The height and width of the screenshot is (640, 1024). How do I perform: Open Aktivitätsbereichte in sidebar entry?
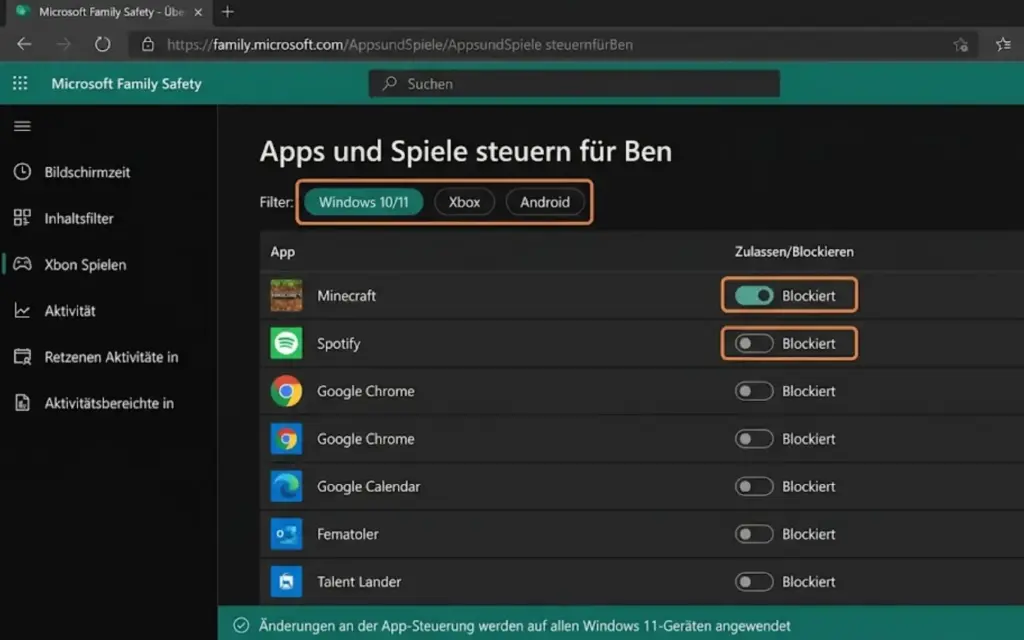coord(108,403)
